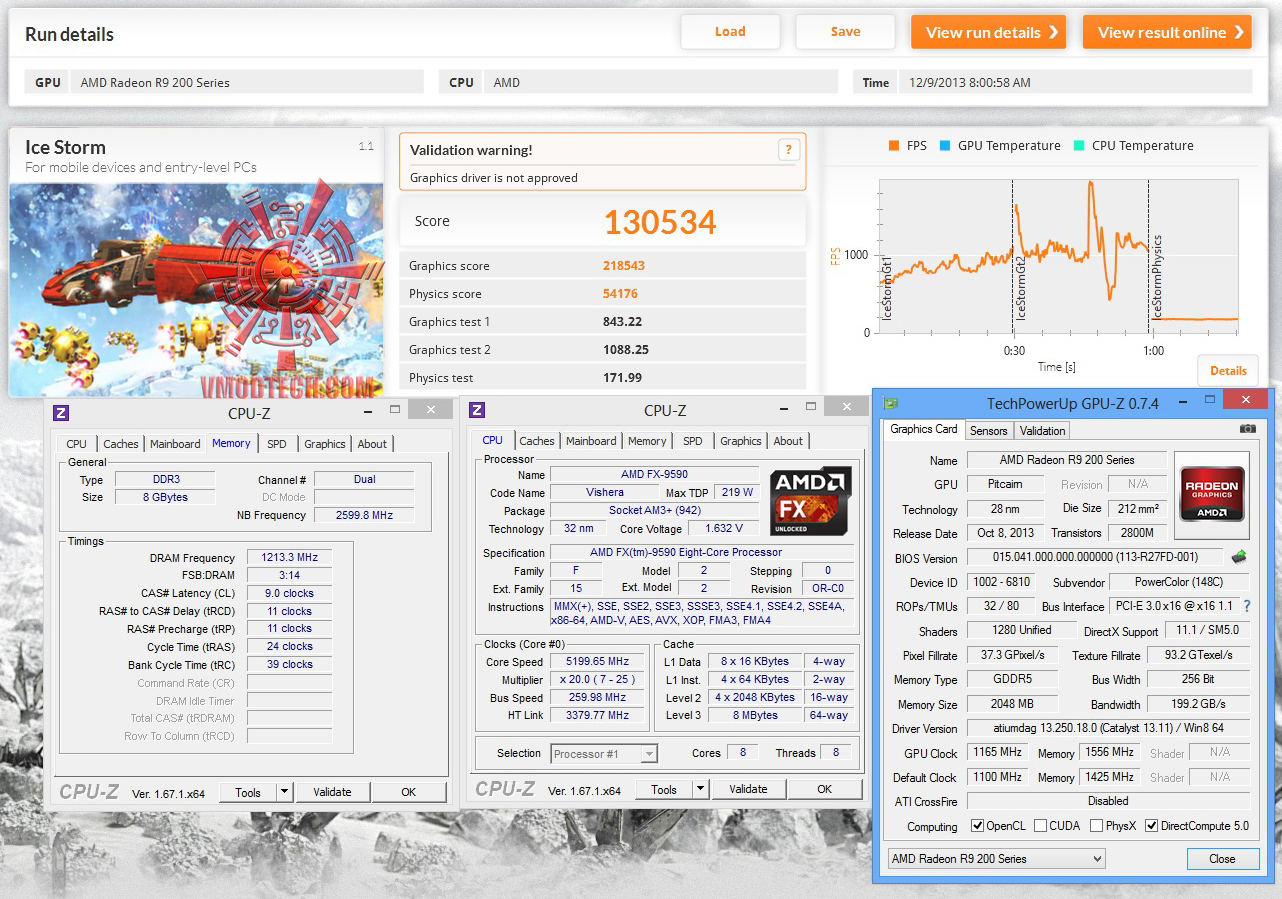Open the Graphics tab in the Memory CPU-Z window
The width and height of the screenshot is (1282, 899).
(x=325, y=444)
